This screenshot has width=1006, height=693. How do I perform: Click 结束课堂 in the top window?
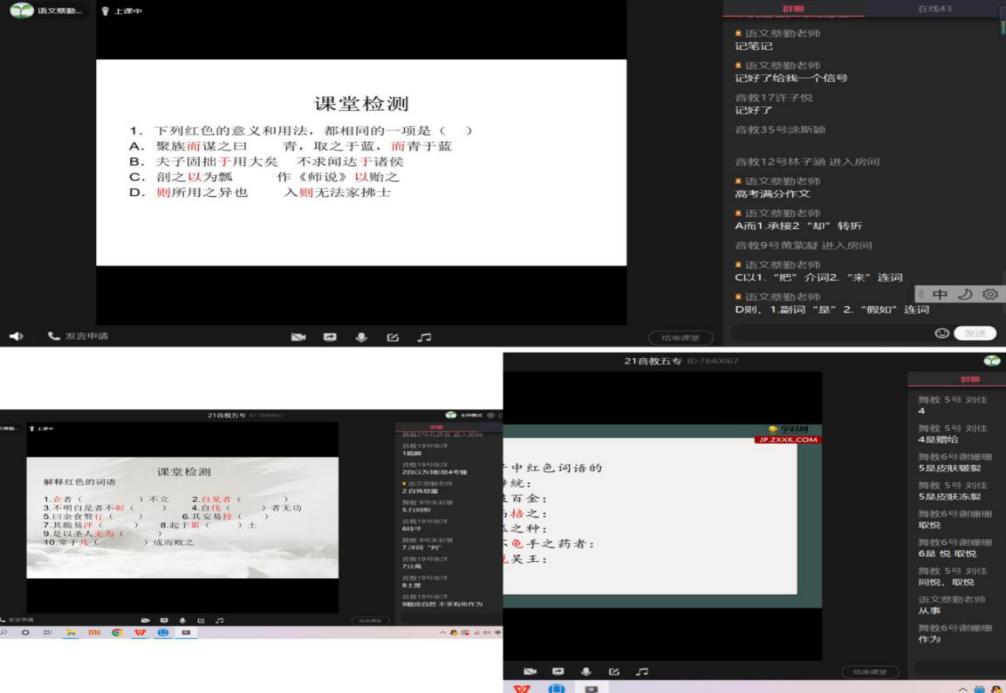[x=680, y=338]
